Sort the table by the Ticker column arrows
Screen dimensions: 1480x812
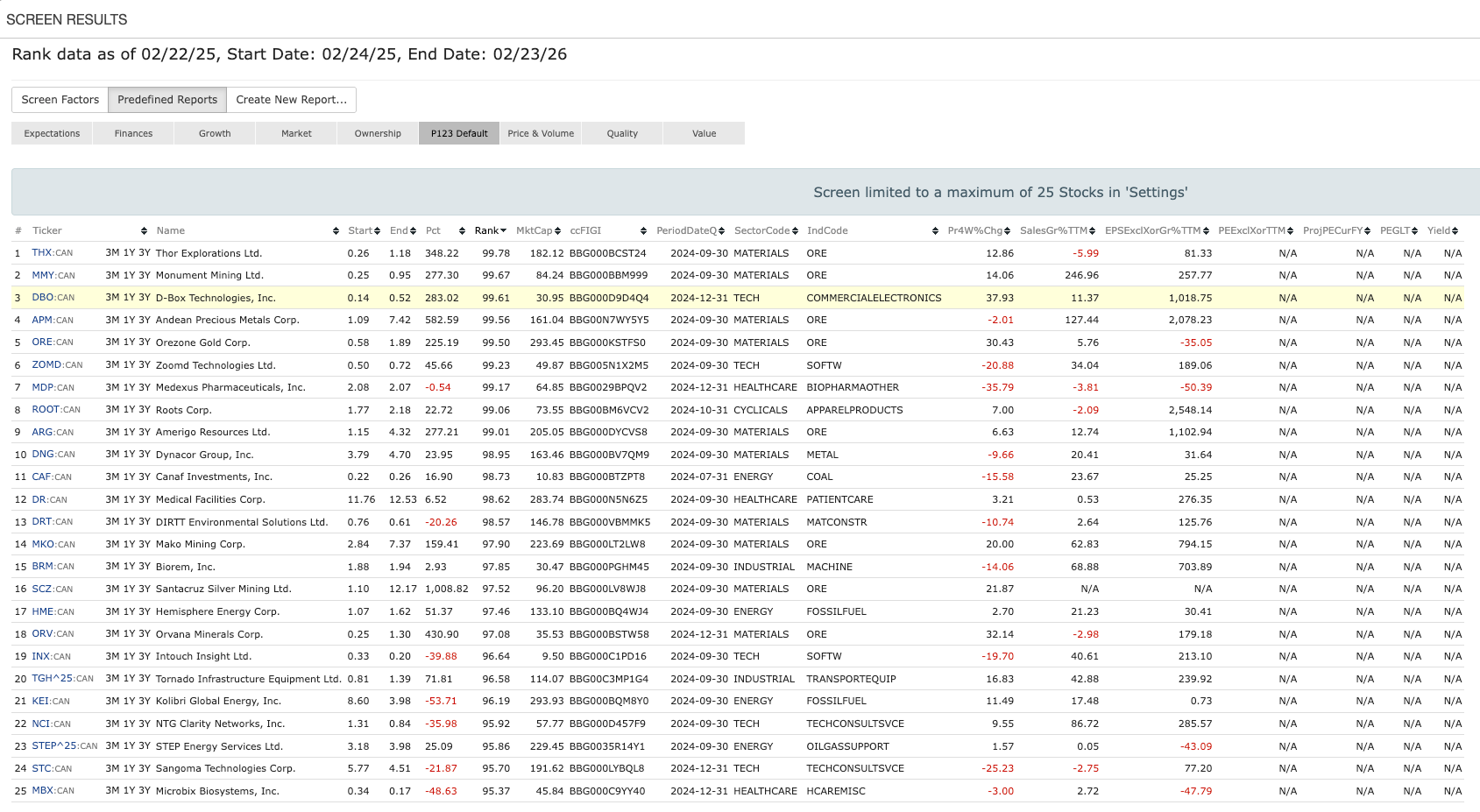[144, 231]
